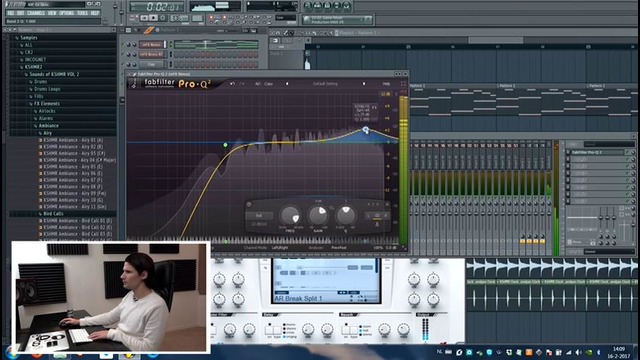The image size is (640, 360).
Task: Click the Q knob in Pro-Q 2
Action: pos(346,215)
